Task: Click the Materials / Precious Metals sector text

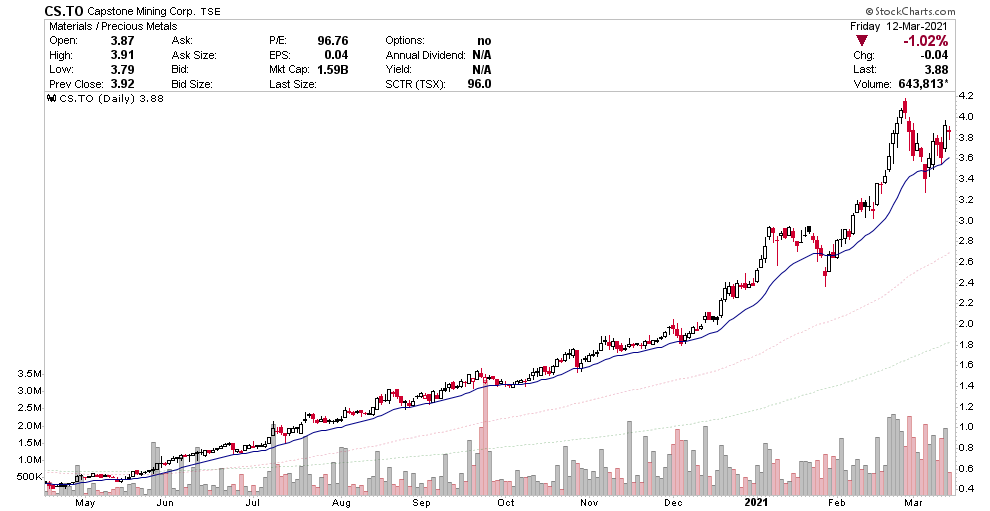Action: [x=113, y=27]
